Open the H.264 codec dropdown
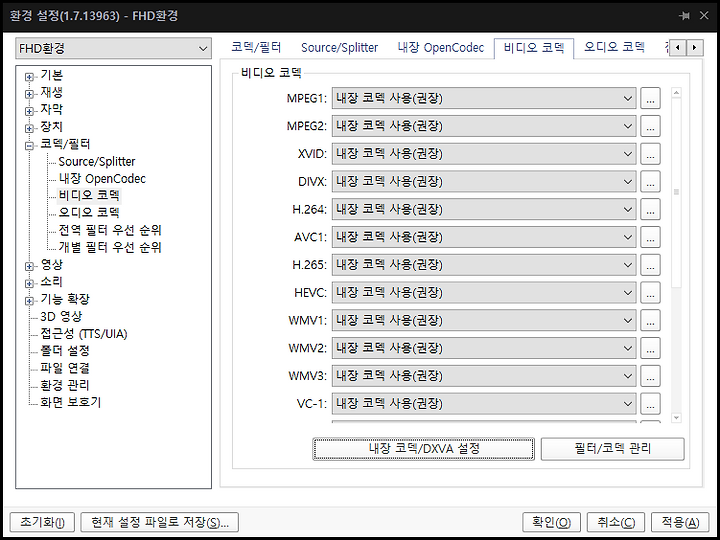 (x=484, y=209)
